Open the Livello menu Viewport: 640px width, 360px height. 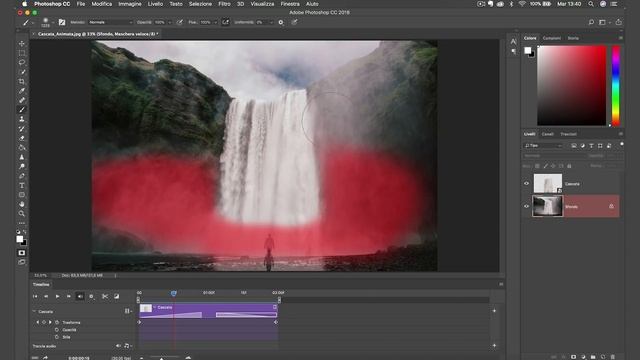click(x=155, y=4)
